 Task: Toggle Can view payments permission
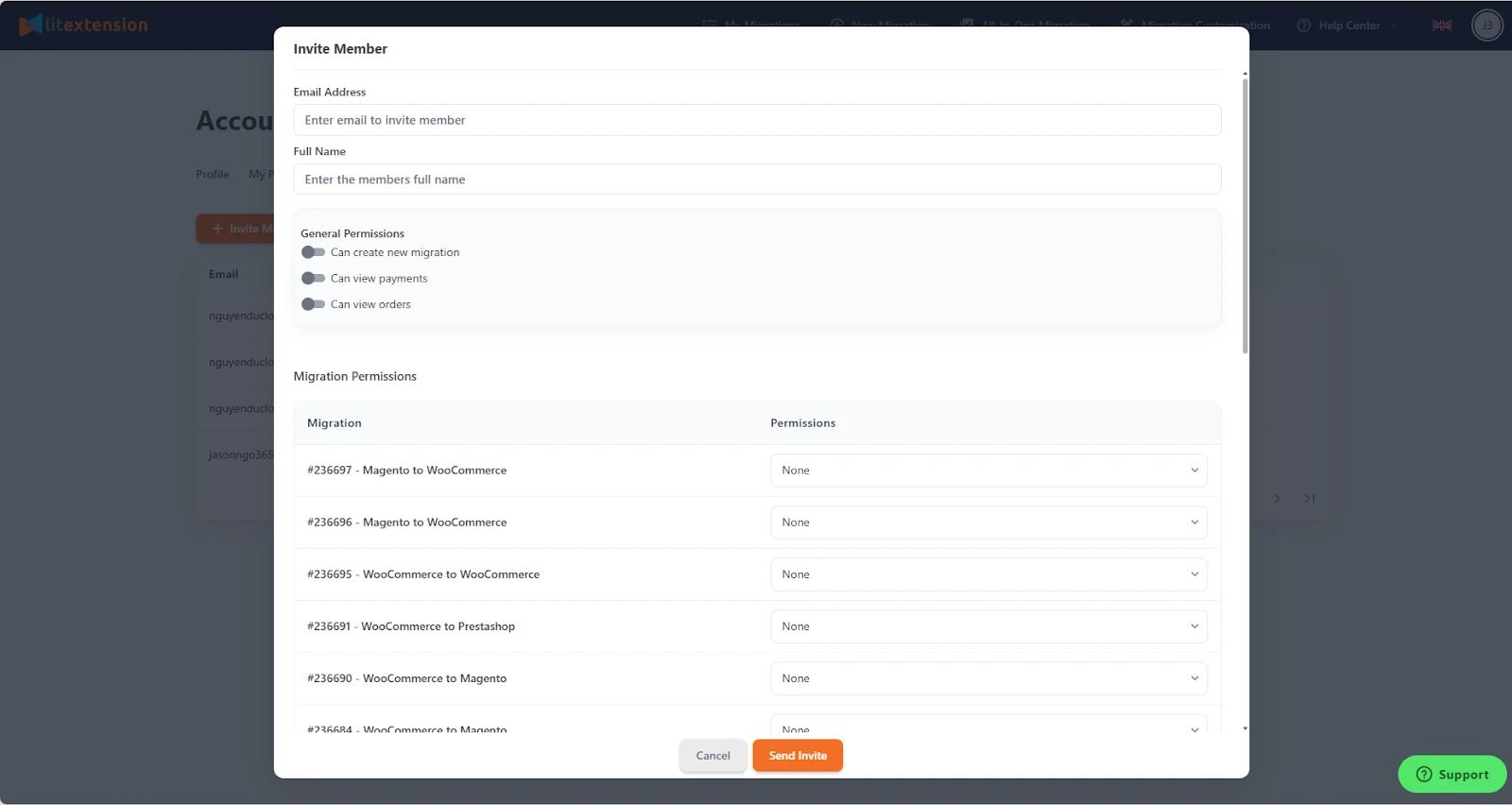[313, 279]
